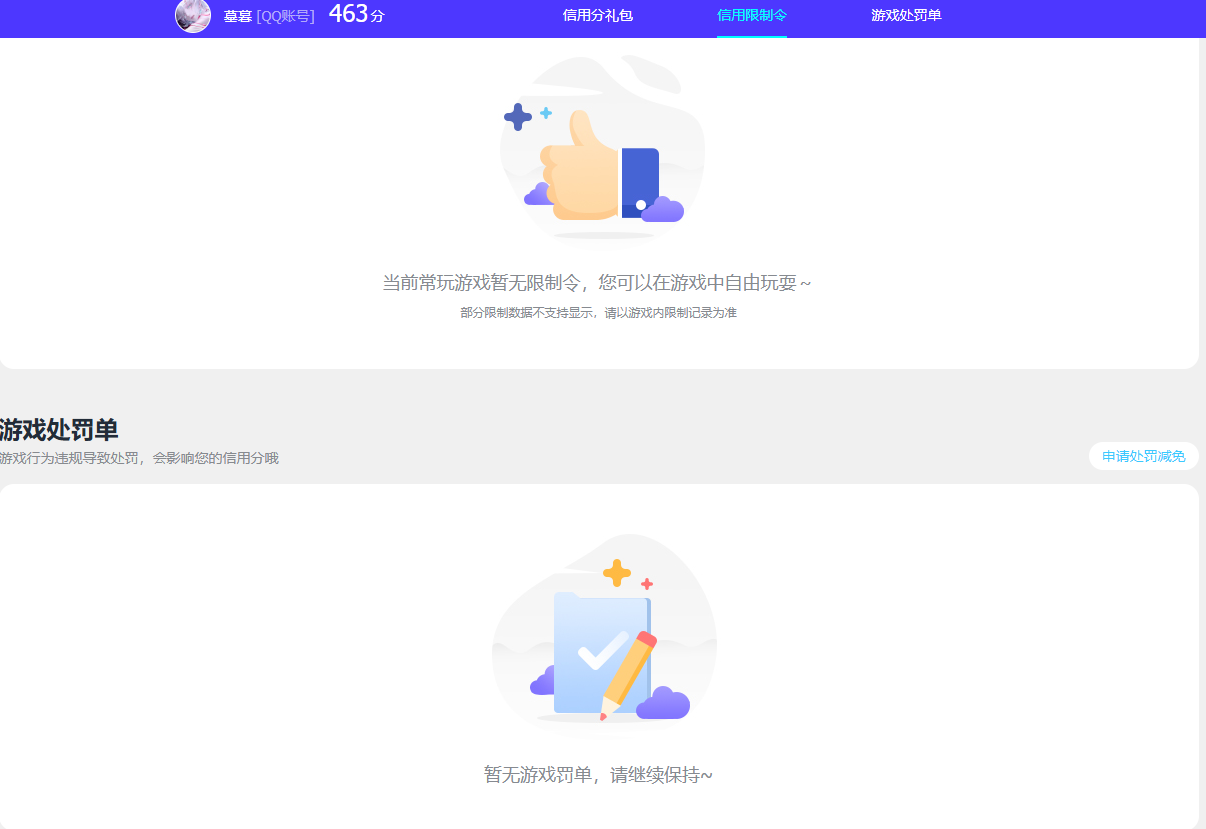Switch to the 游戏处罚单 tab
This screenshot has width=1206, height=829.
point(906,16)
